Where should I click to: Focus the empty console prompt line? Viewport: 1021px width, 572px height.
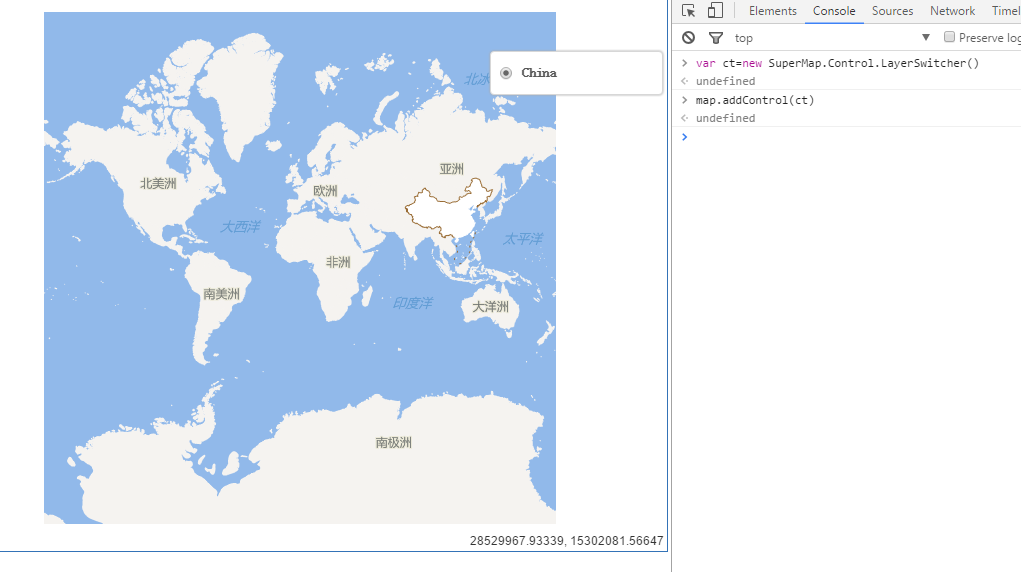(850, 137)
